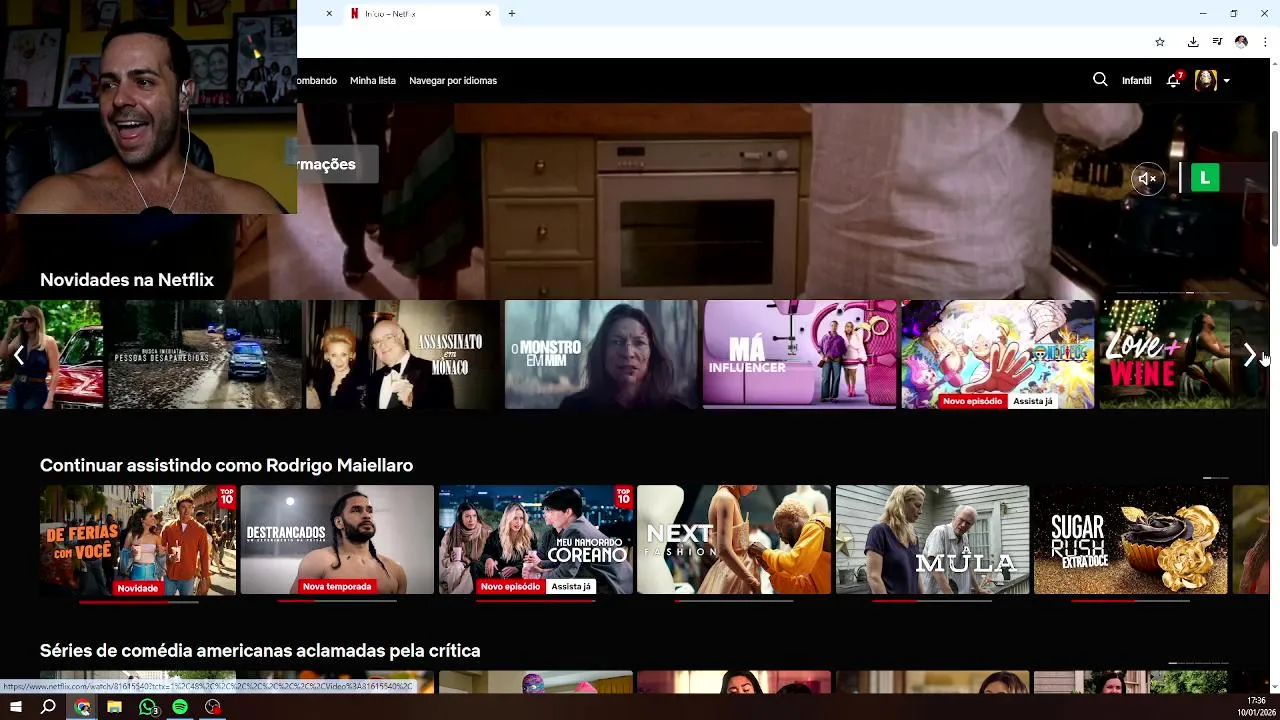This screenshot has width=1280, height=720.
Task: Open Netflix search magnifier icon
Action: [1100, 80]
